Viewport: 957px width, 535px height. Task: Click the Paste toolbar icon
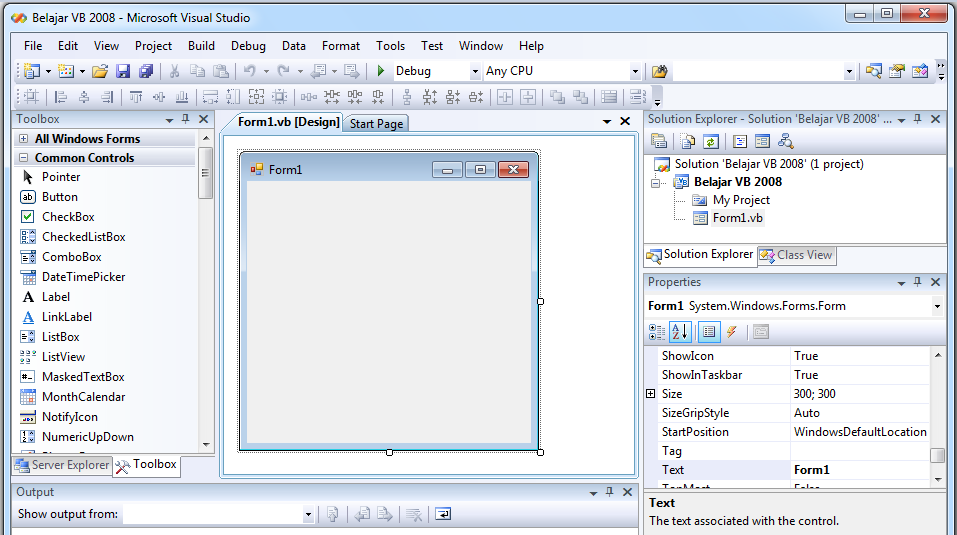coord(220,71)
